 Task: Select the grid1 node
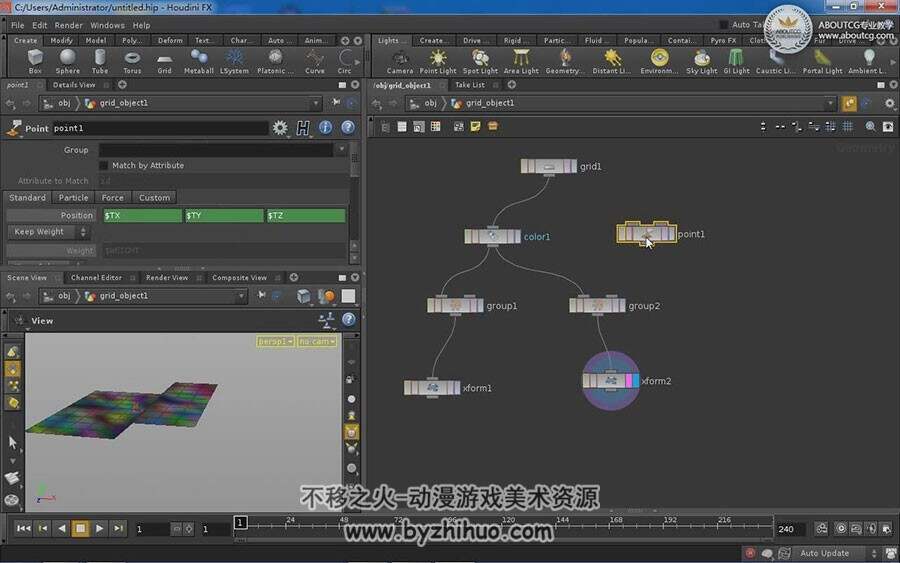coord(548,166)
